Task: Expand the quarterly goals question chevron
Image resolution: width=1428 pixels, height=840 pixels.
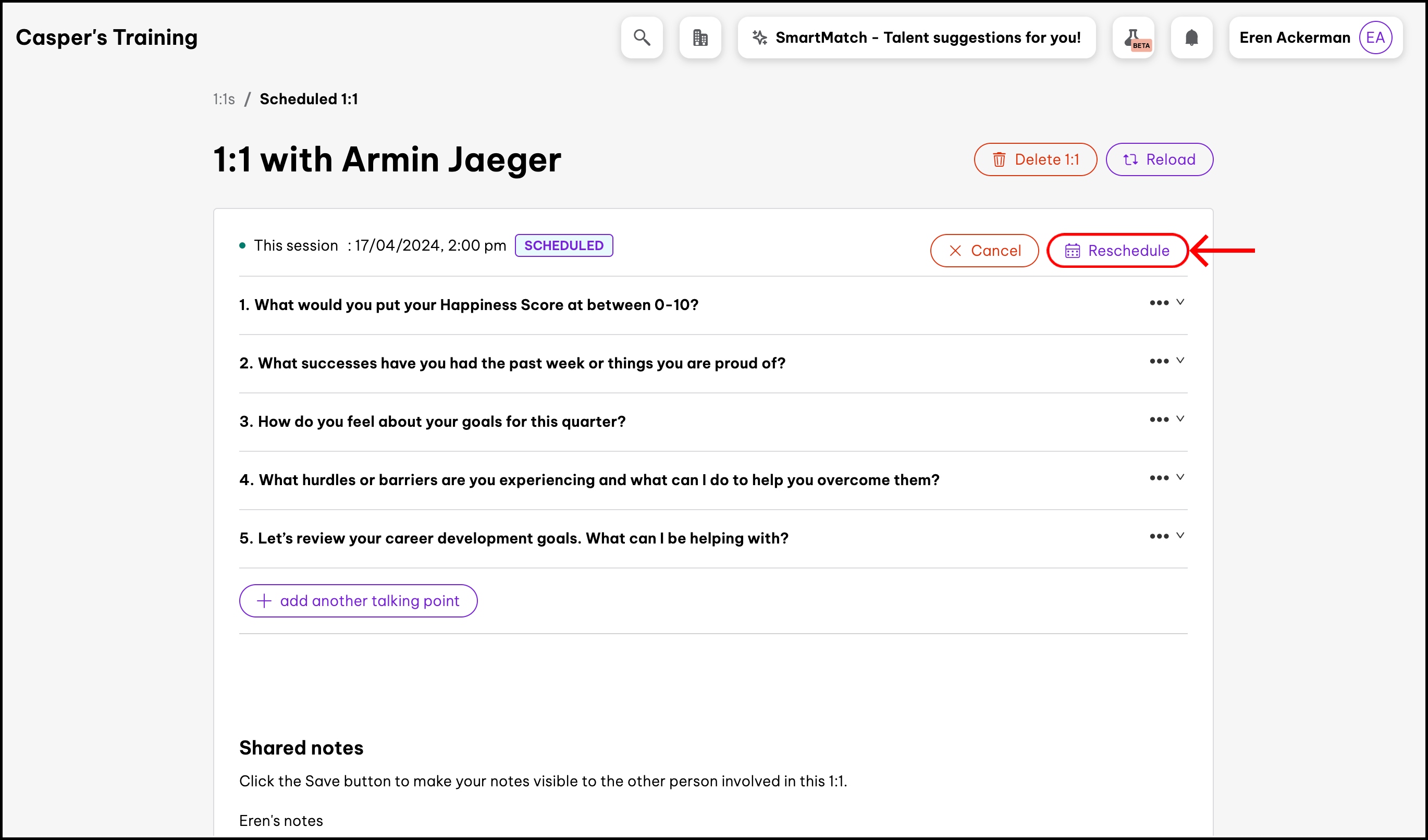Action: 1180,418
